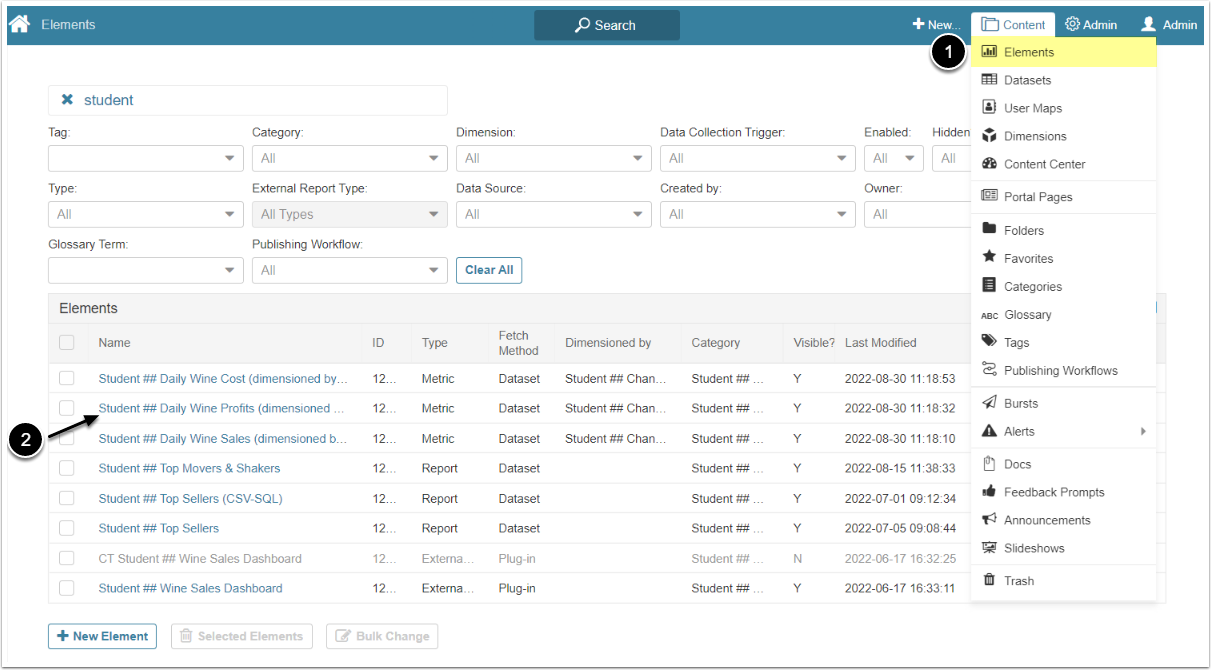Click the Favorites star icon
1211x670 pixels.
[x=989, y=258]
